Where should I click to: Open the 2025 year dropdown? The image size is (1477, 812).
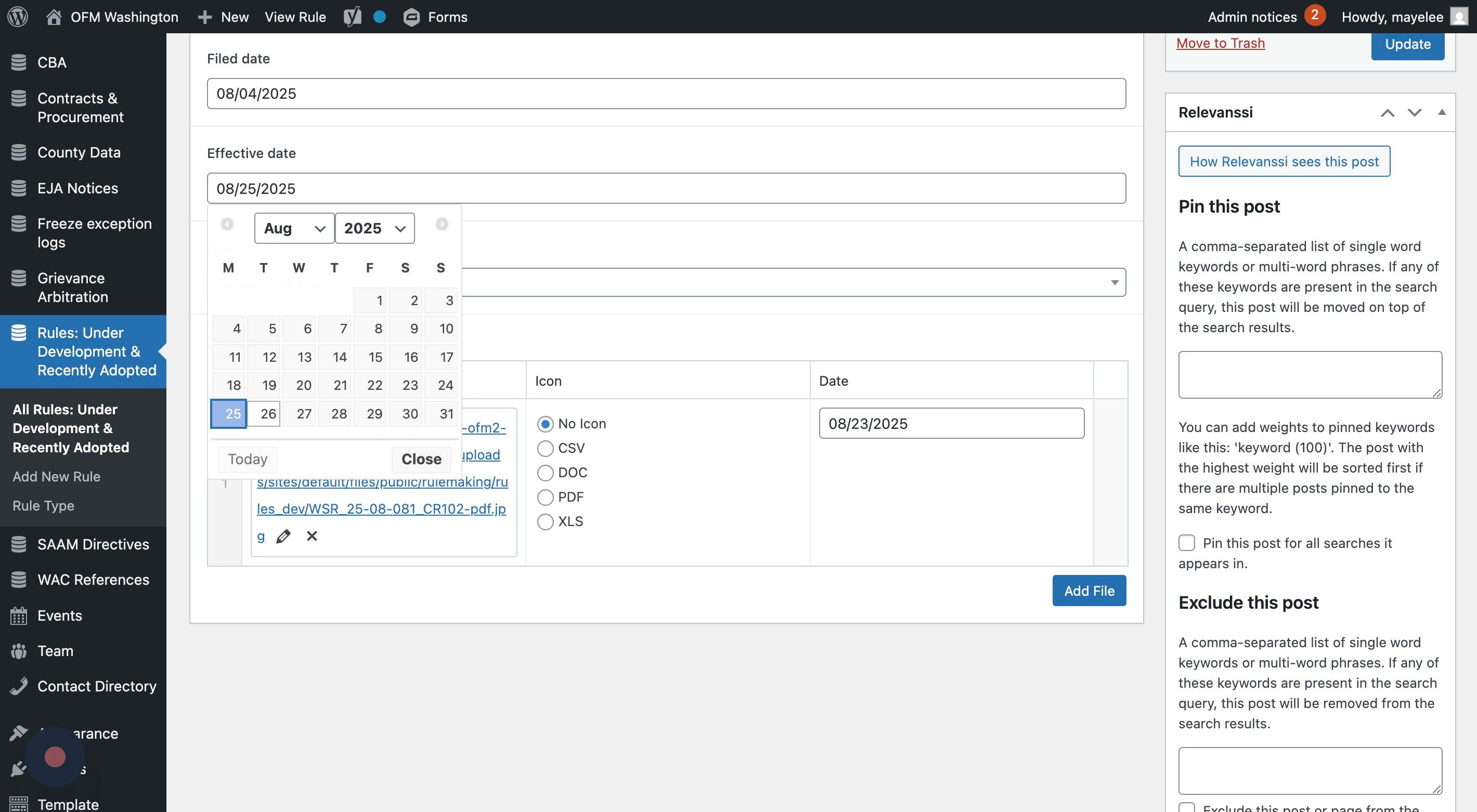(374, 229)
